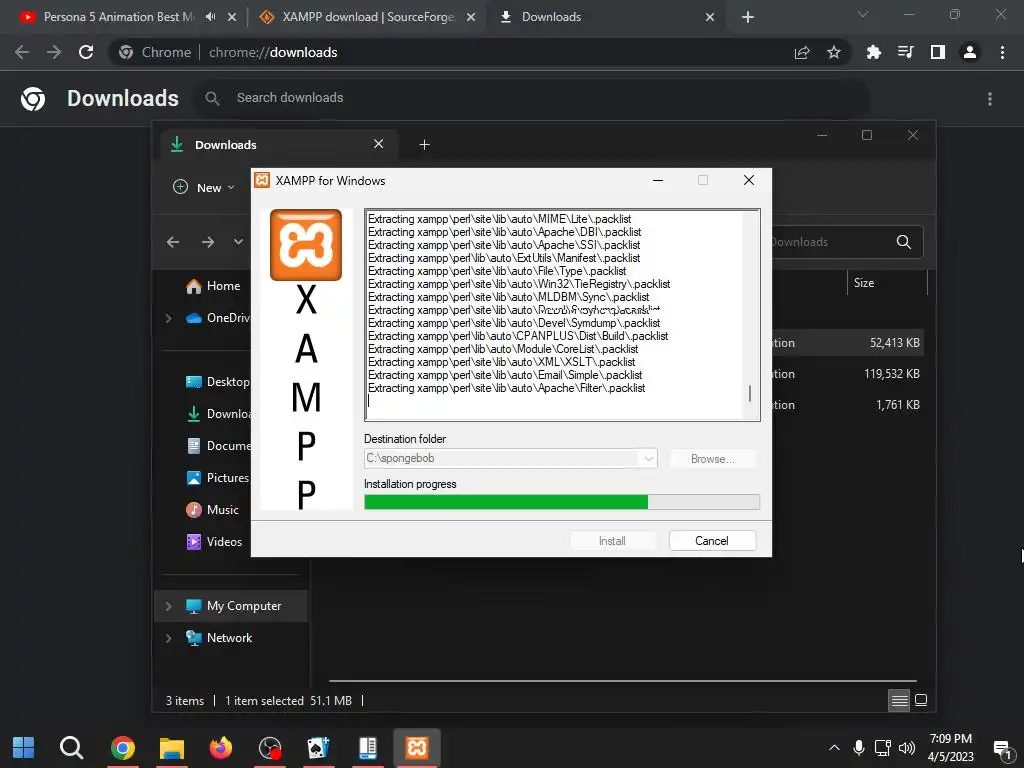
Task: Go back in File Explorer
Action: click(x=173, y=242)
